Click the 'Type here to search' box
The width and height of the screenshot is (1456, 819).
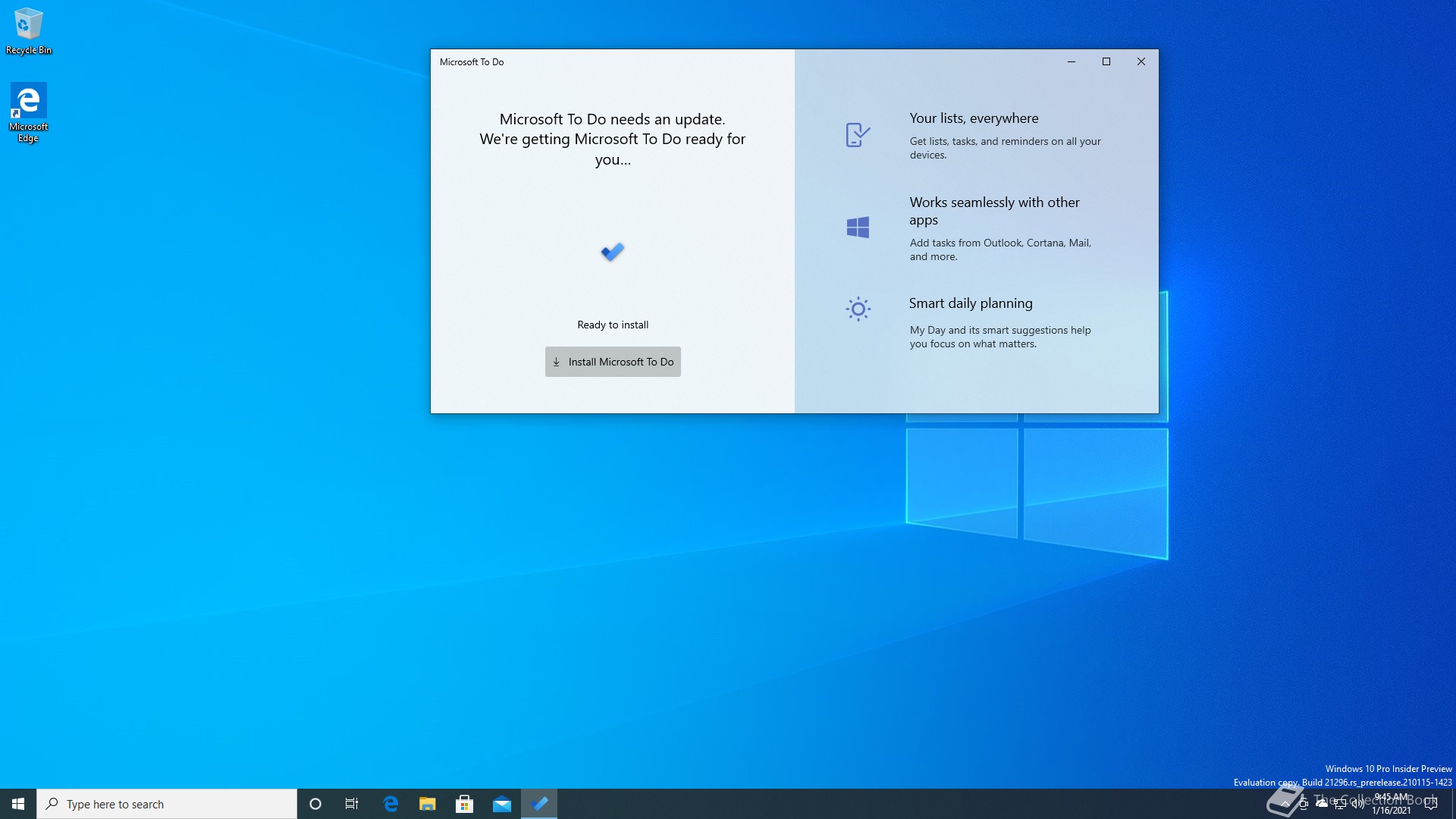(x=167, y=804)
